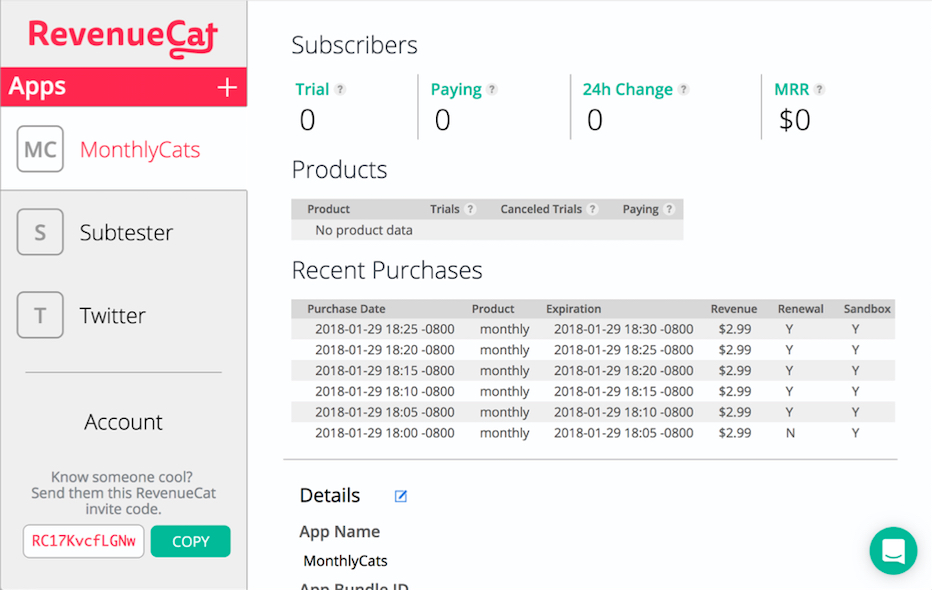Click the Purchase Date column header
Screen dimensions: 932x590
click(x=346, y=309)
